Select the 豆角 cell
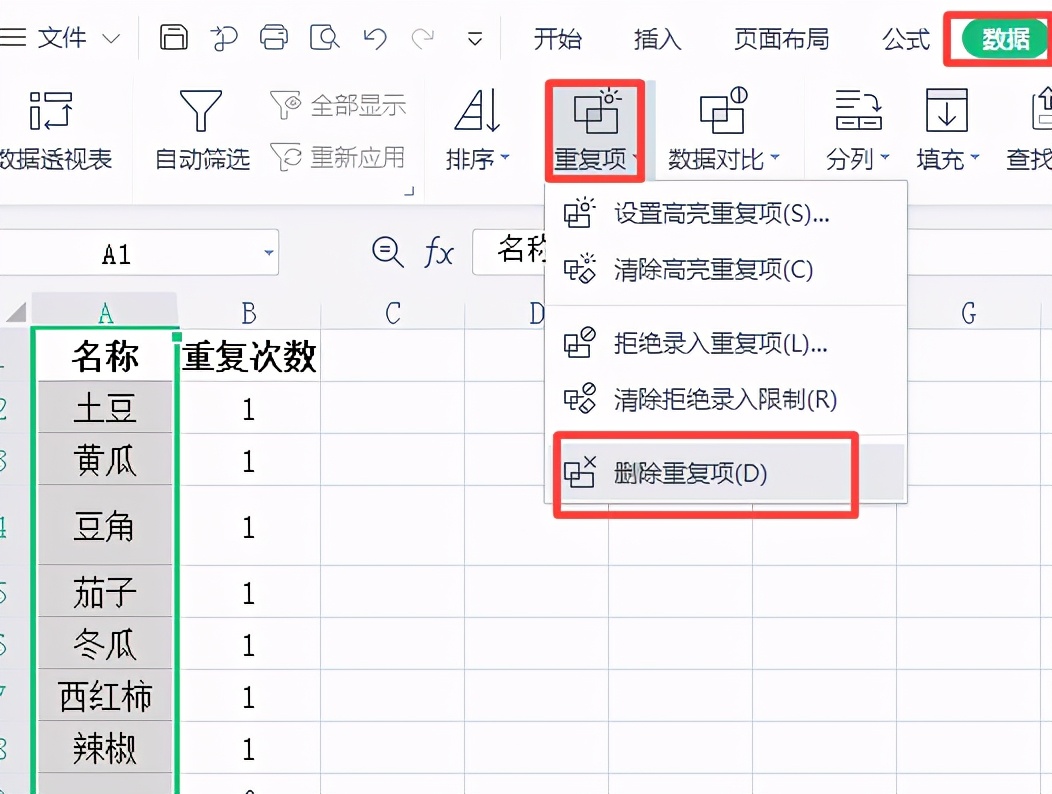The image size is (1052, 794). (105, 526)
